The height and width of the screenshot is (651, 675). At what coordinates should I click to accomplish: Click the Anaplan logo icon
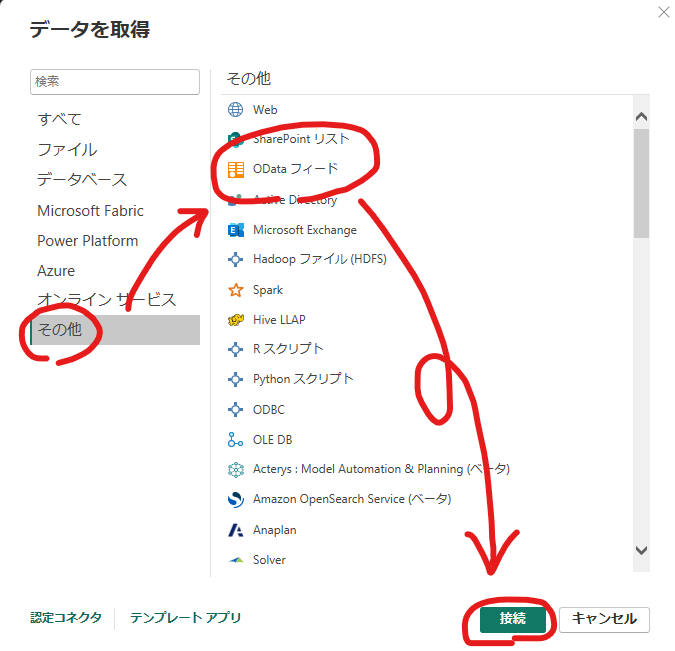[x=235, y=530]
